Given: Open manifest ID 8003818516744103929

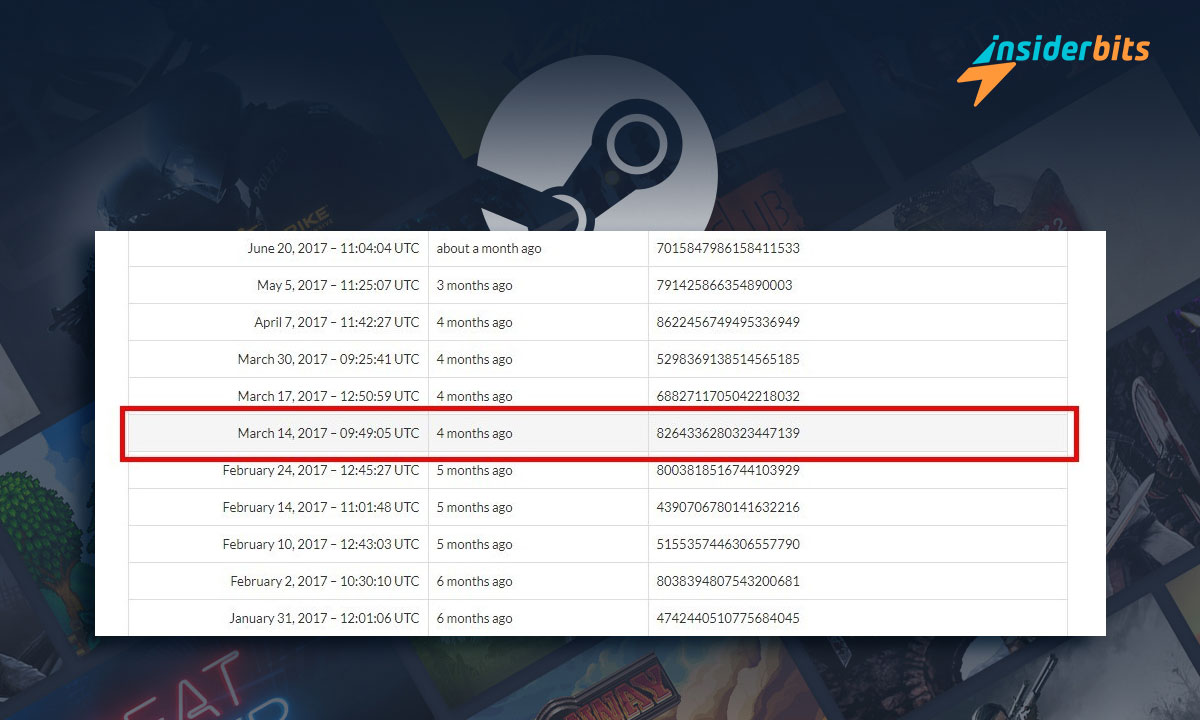Looking at the screenshot, I should [x=727, y=470].
